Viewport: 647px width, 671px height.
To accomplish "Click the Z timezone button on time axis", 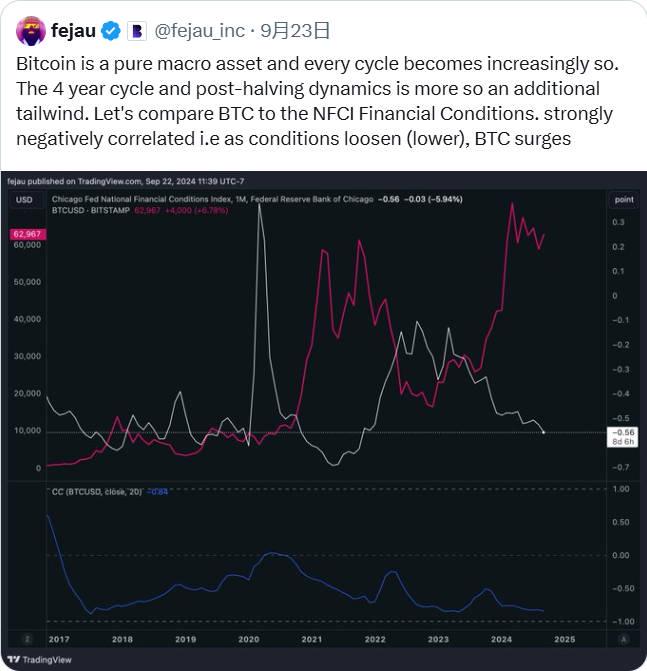I will point(27,638).
